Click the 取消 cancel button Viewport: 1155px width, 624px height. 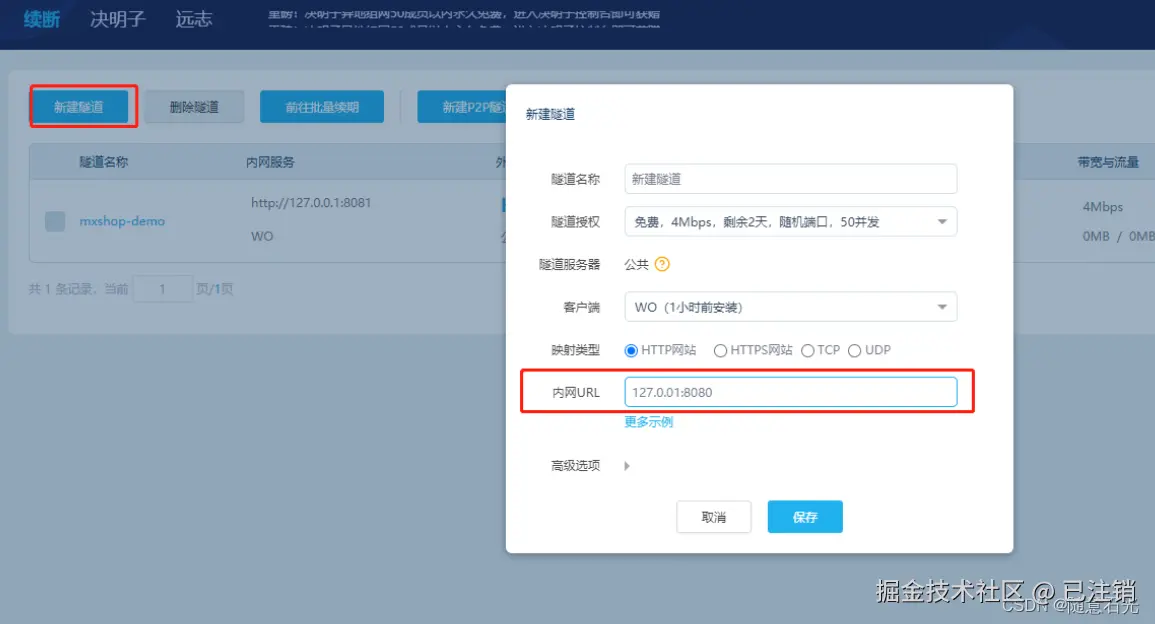click(x=713, y=516)
